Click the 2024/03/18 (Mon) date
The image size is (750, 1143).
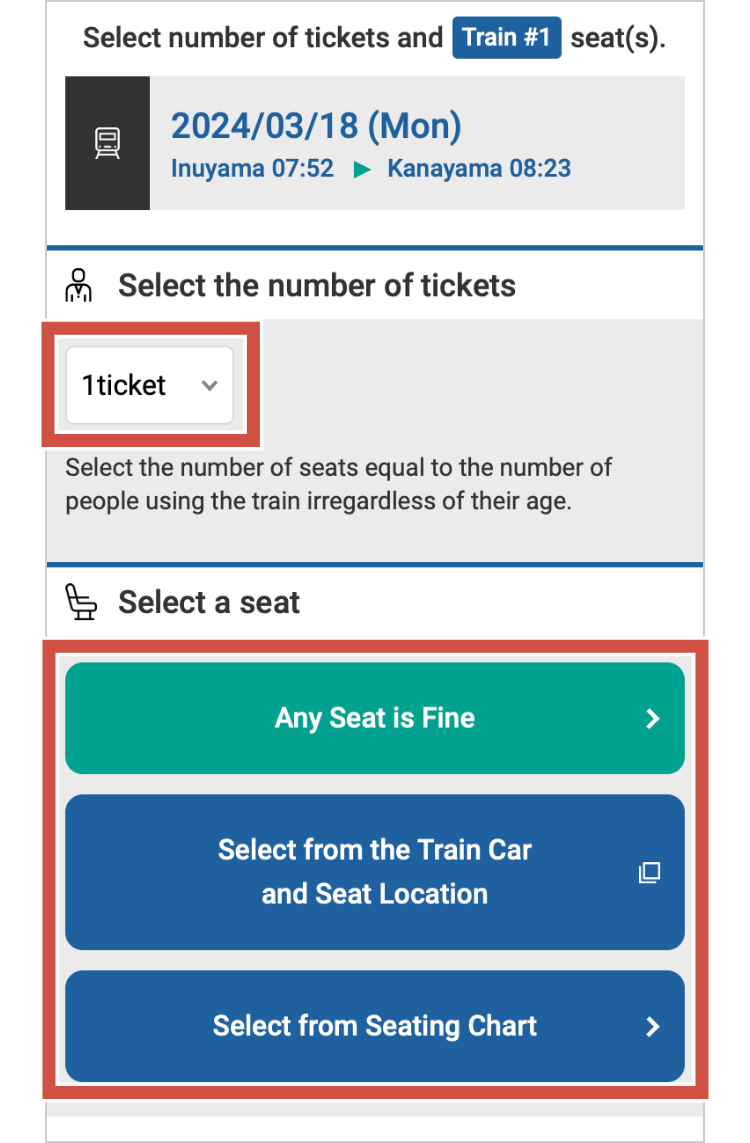pos(316,126)
